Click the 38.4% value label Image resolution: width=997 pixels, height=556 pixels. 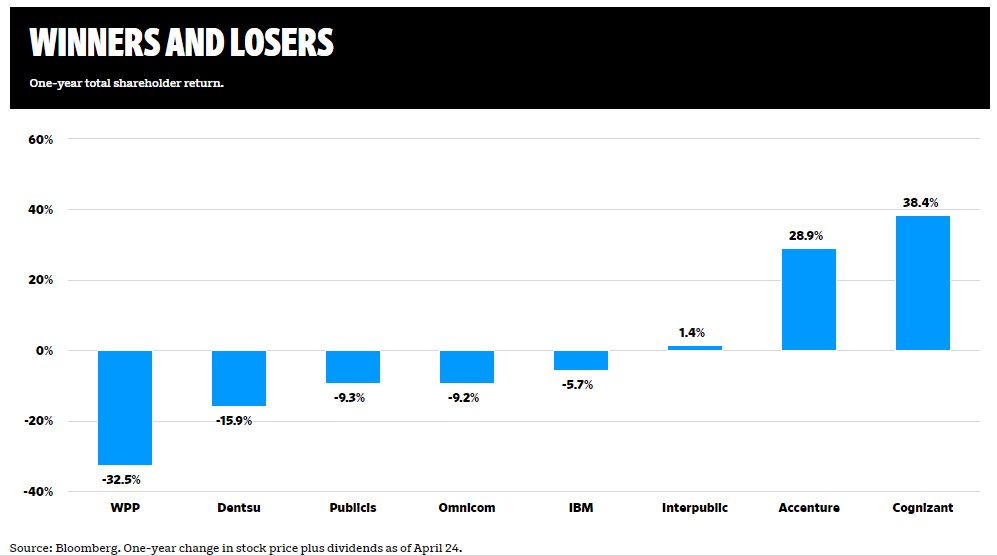click(x=921, y=202)
